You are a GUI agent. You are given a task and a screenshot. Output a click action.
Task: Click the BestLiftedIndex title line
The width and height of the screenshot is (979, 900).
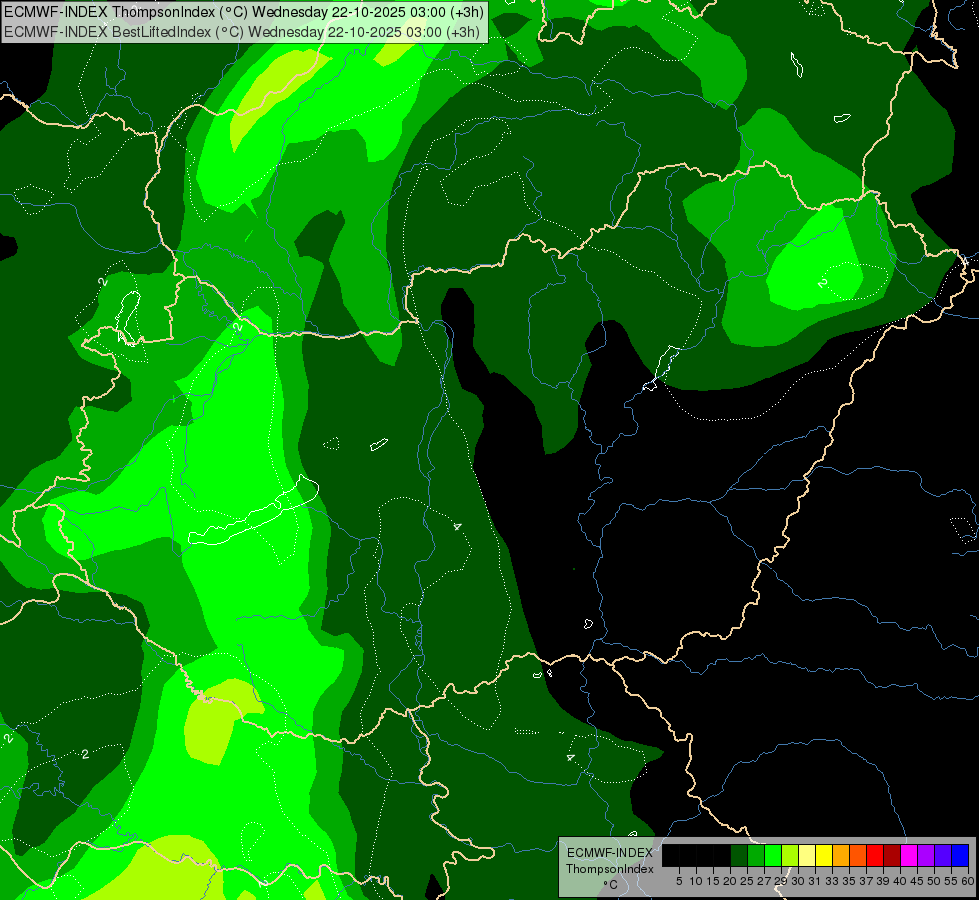point(242,32)
